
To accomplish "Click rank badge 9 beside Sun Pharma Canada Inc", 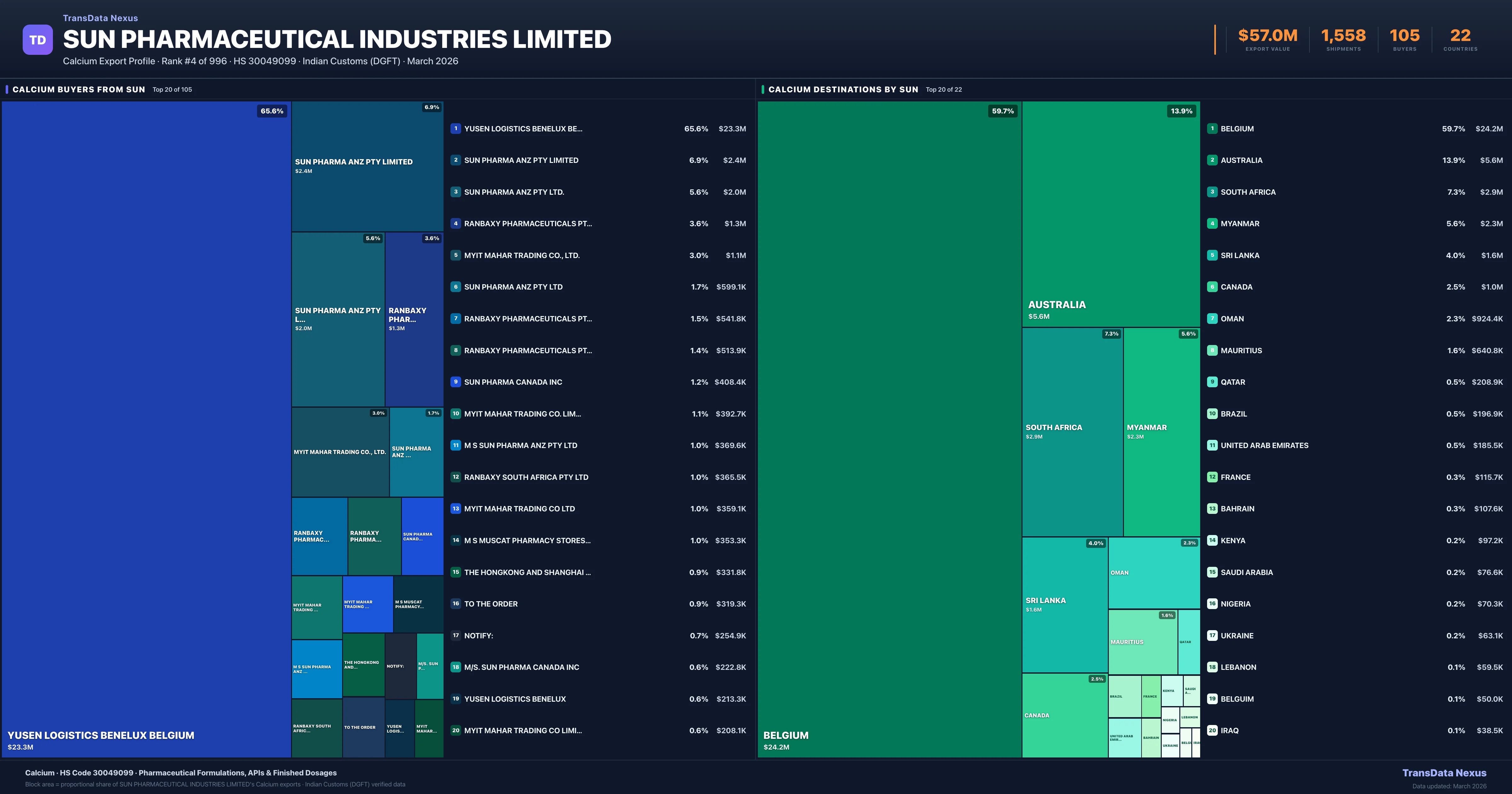I will [455, 382].
